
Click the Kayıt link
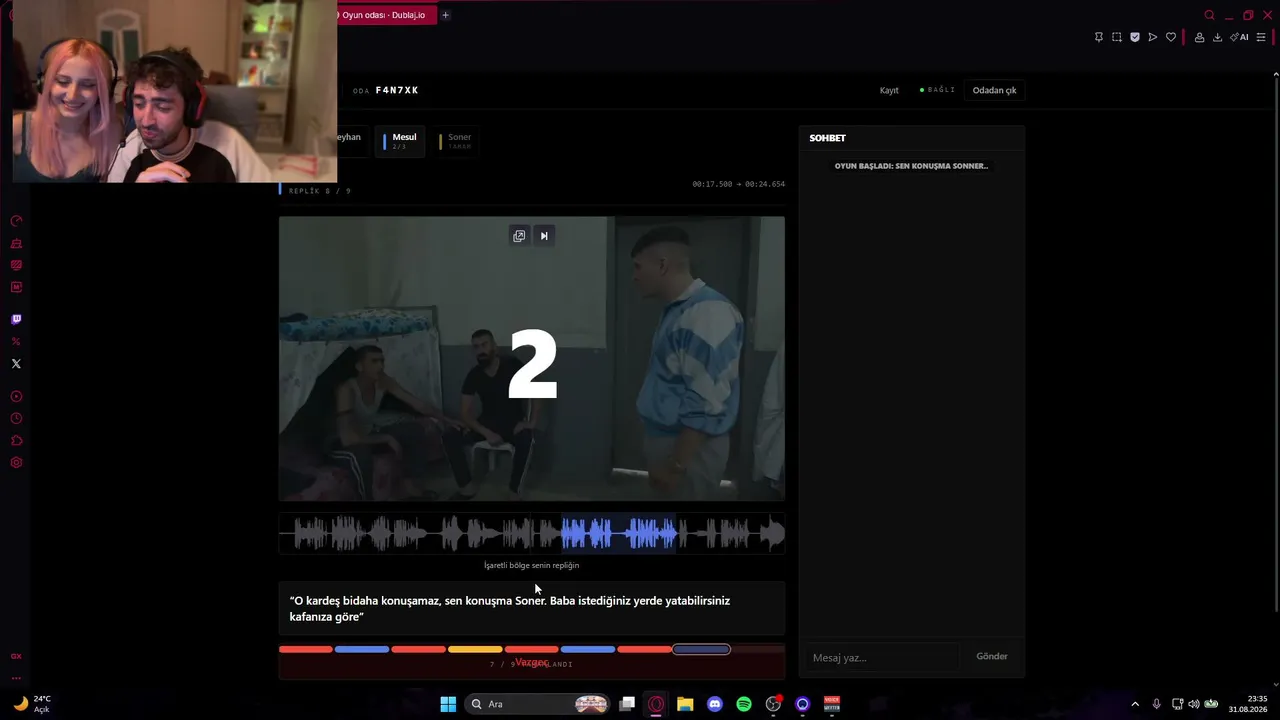tap(889, 90)
